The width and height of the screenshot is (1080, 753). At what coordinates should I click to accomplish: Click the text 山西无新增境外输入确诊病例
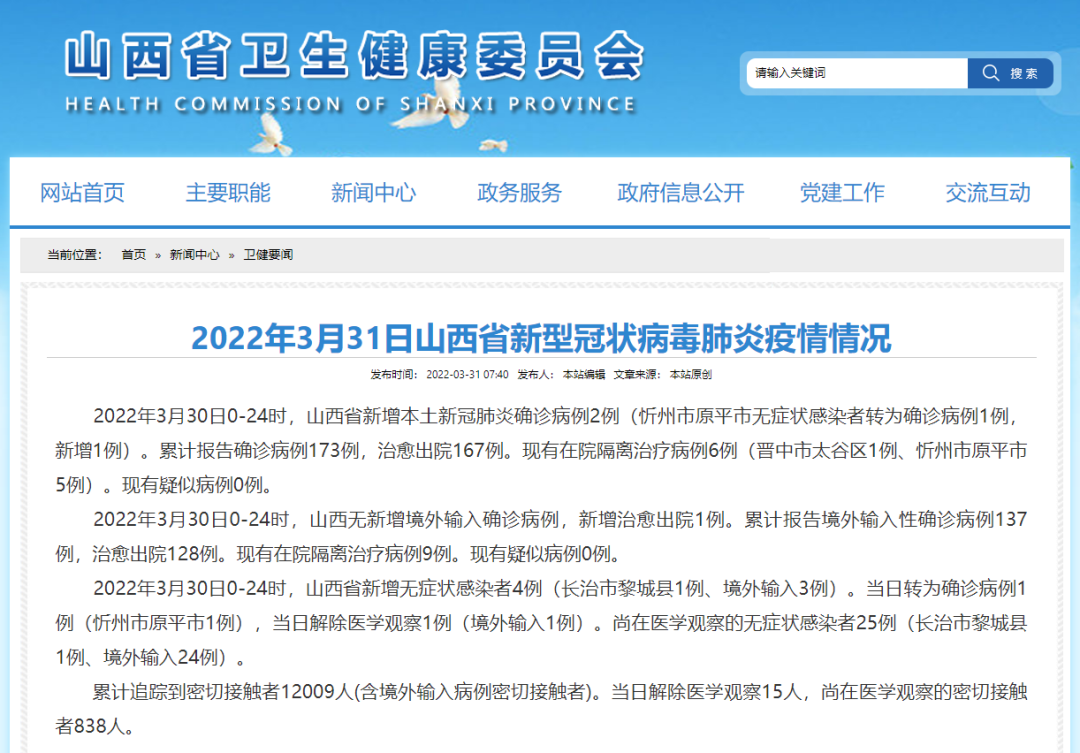coord(434,519)
